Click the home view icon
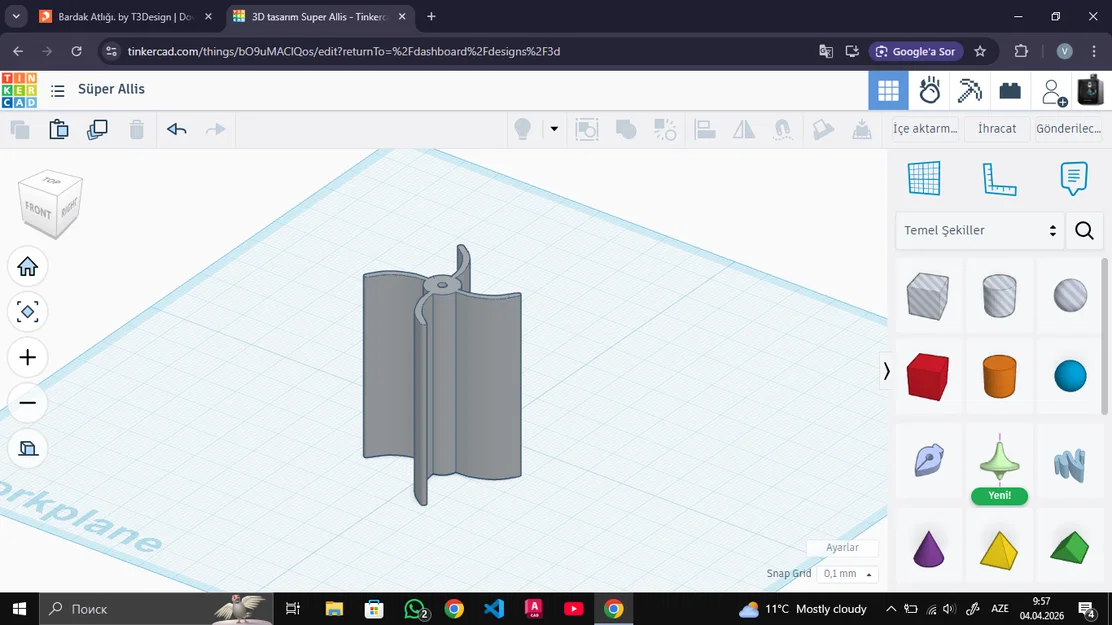This screenshot has height=625, width=1112. click(x=27, y=266)
